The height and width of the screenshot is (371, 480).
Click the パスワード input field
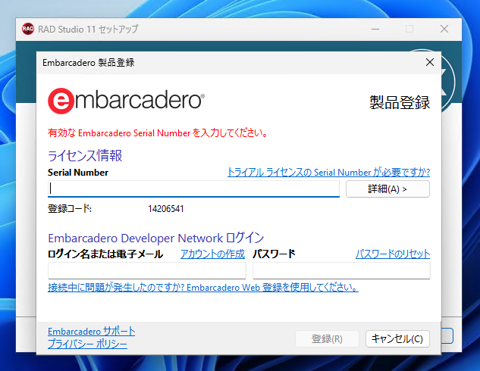point(341,270)
